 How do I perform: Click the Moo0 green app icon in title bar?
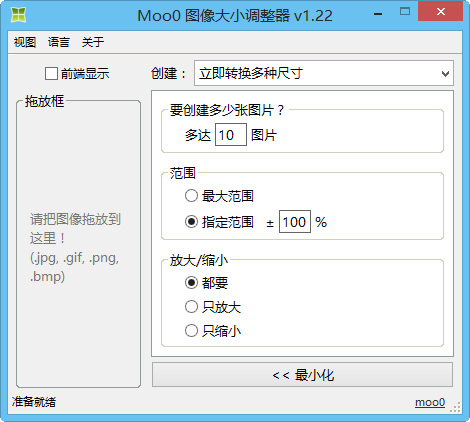(18, 15)
